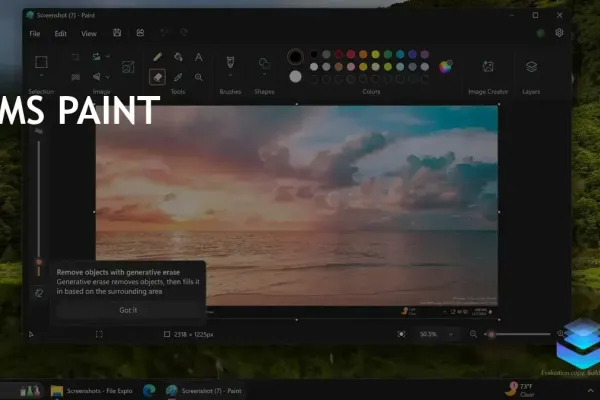Show hidden icons chevron in system tray
The width and height of the screenshot is (600, 400).
coord(590,391)
